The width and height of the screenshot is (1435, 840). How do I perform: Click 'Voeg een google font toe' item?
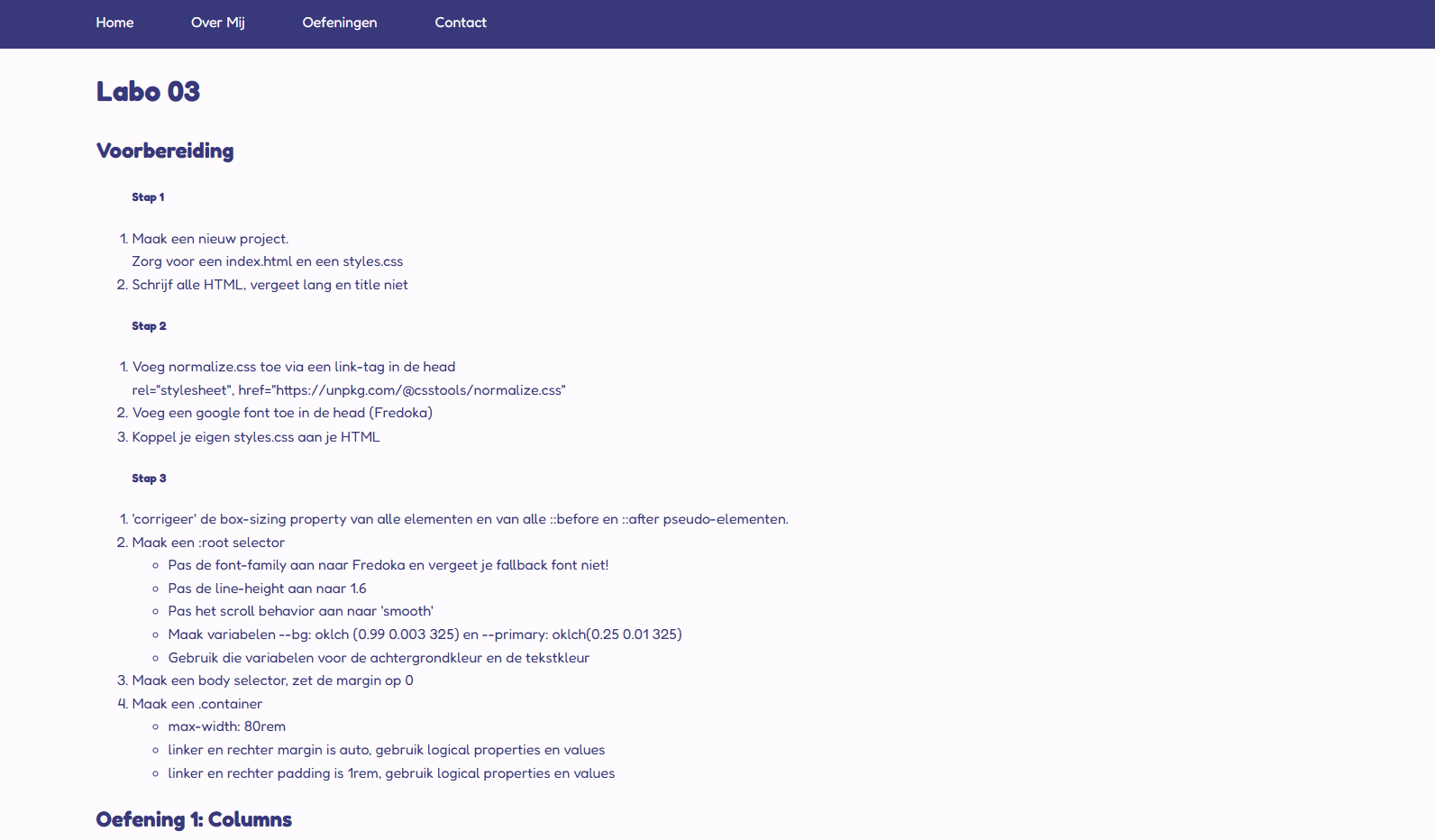point(282,413)
